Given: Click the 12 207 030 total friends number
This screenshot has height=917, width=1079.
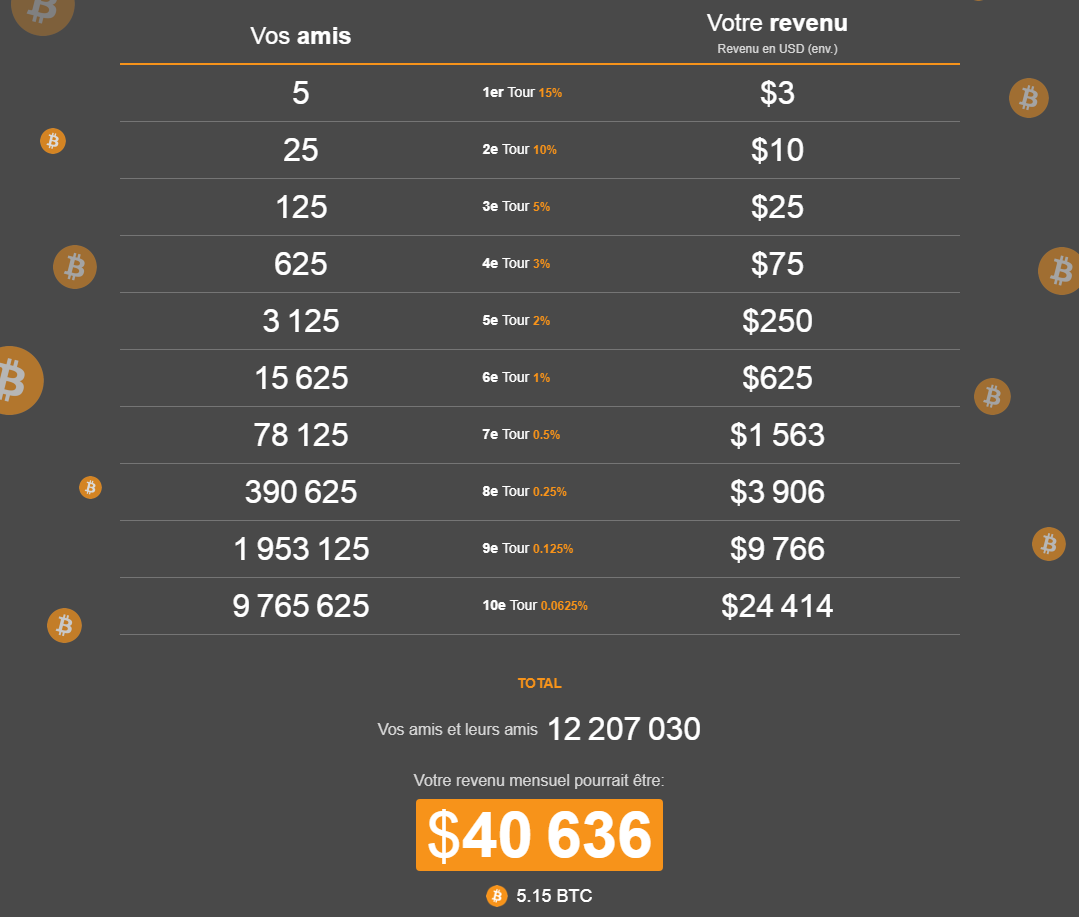Looking at the screenshot, I should (624, 730).
